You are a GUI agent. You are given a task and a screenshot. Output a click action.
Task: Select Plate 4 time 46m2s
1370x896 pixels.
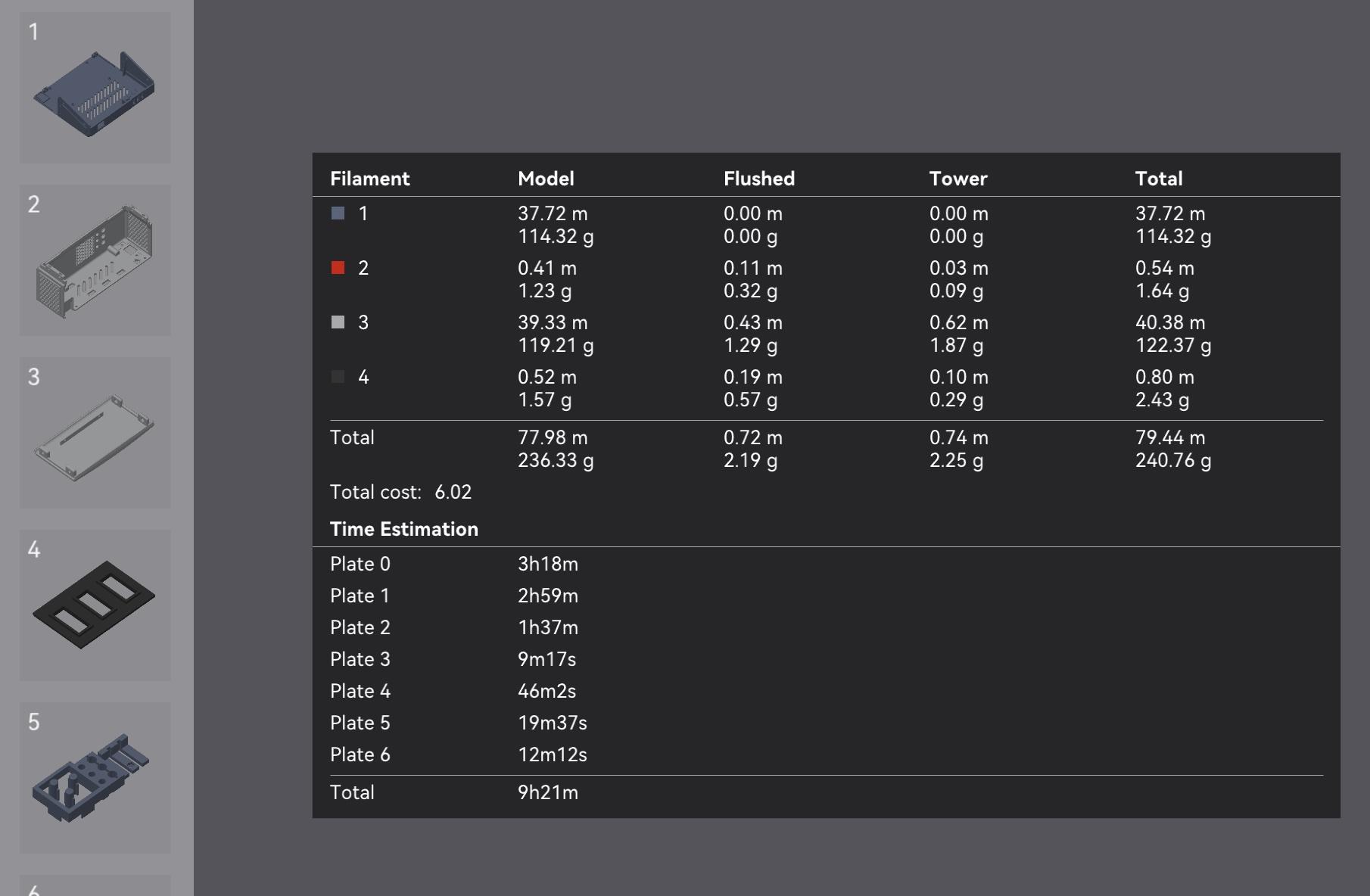(x=546, y=691)
